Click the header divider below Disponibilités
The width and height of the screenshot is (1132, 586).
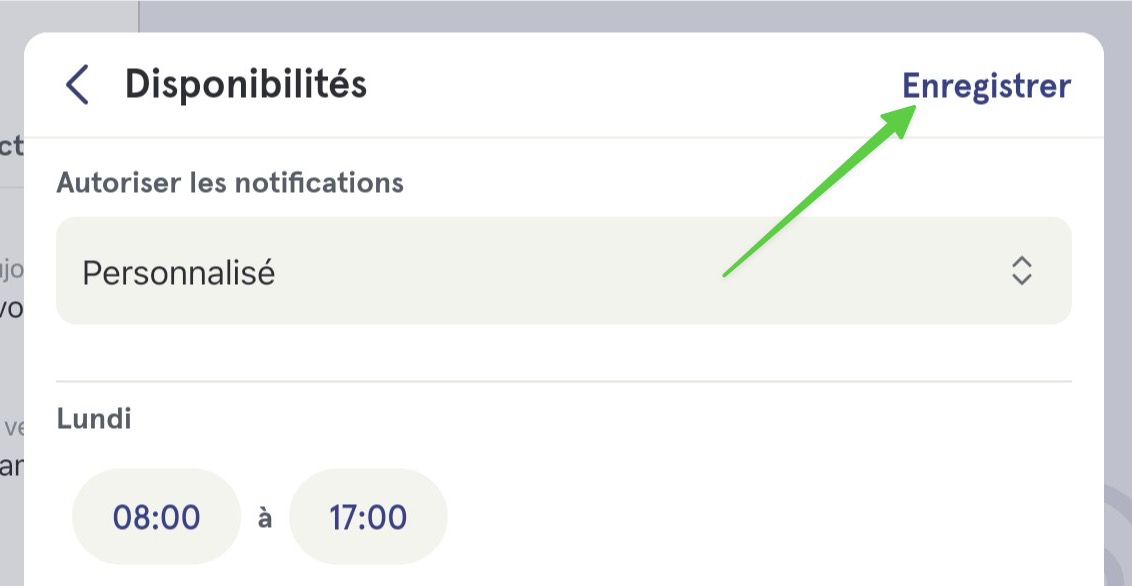tap(564, 137)
